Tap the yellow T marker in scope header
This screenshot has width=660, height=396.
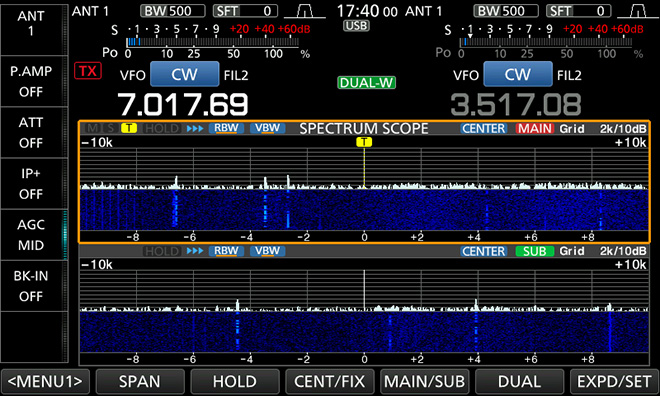tap(129, 128)
